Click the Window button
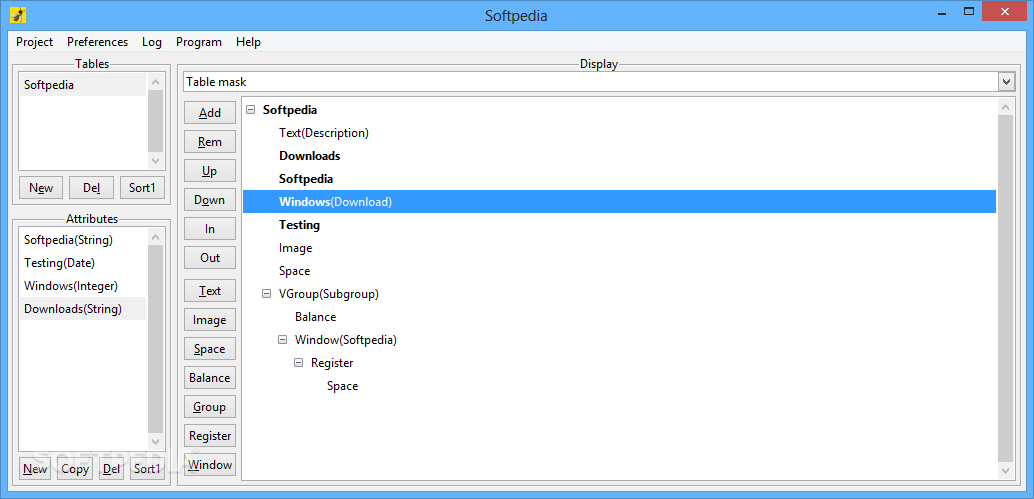This screenshot has width=1034, height=499. pyautogui.click(x=210, y=465)
